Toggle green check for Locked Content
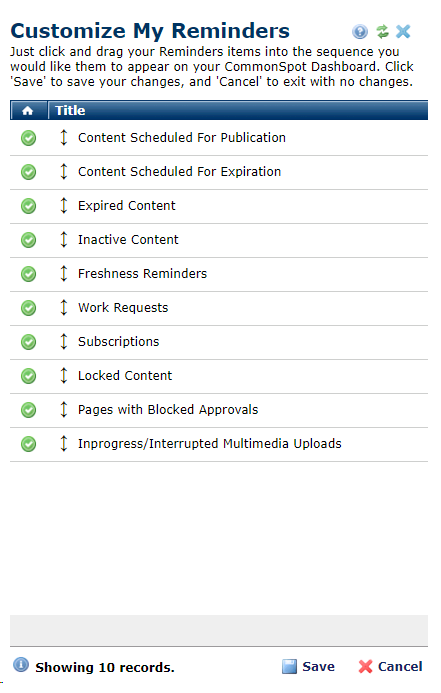The image size is (441, 693). 29,376
